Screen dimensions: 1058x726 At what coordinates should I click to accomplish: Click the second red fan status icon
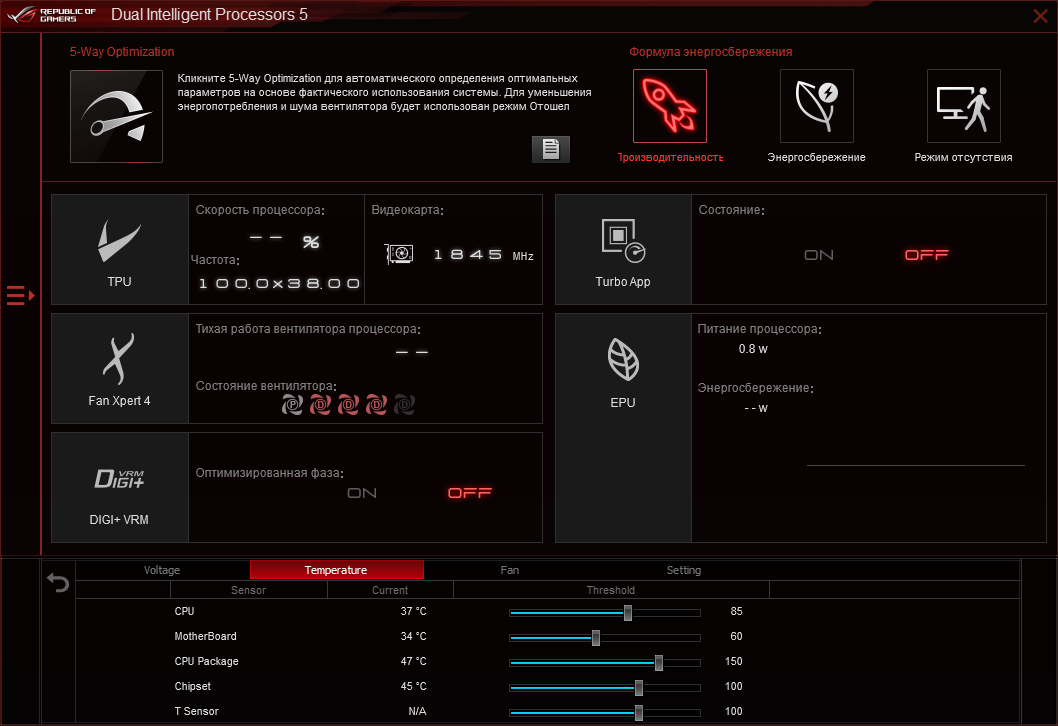320,405
